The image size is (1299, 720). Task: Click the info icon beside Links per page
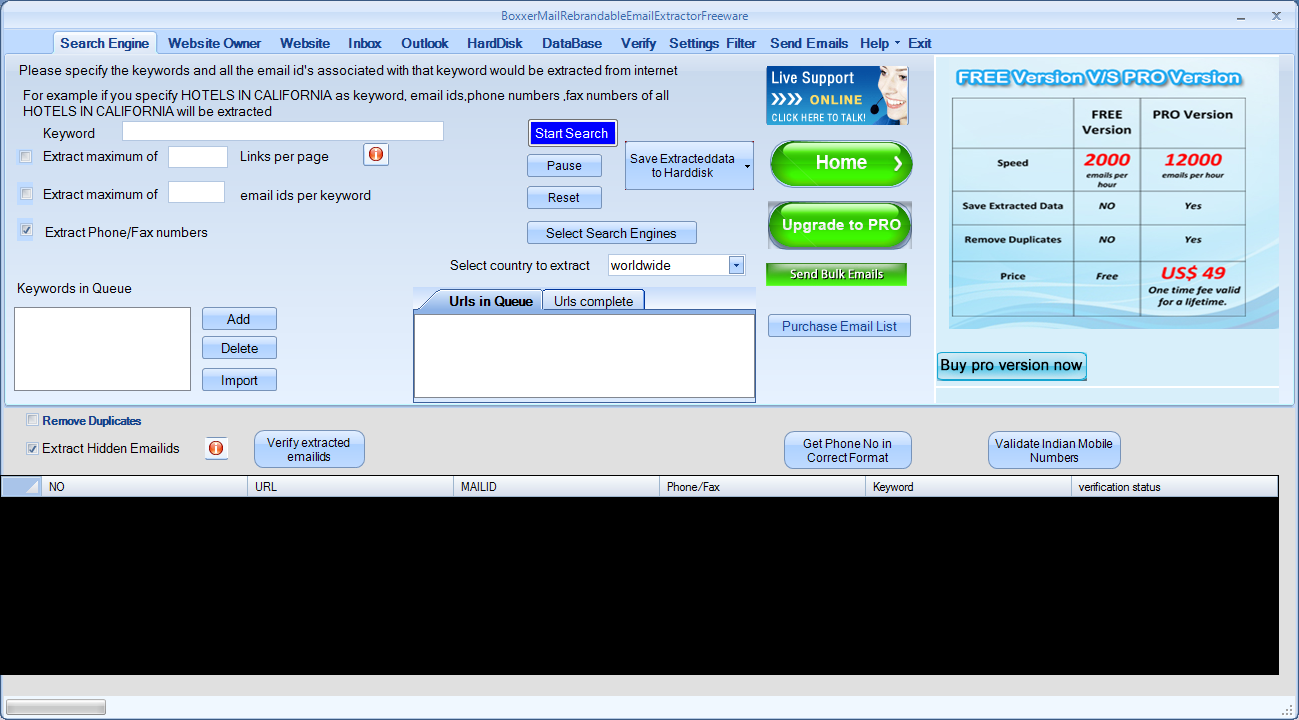376,154
